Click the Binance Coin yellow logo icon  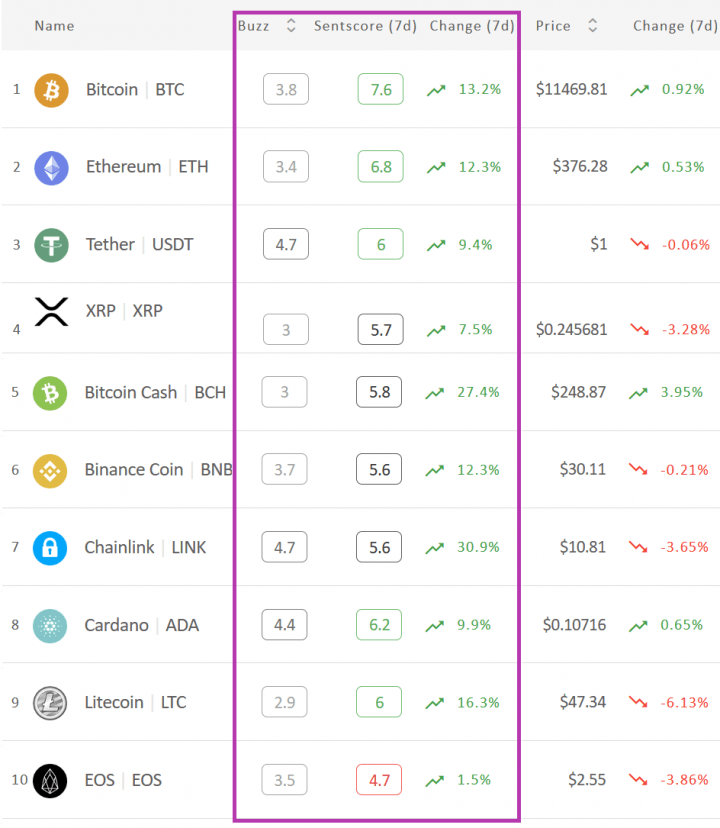50,471
